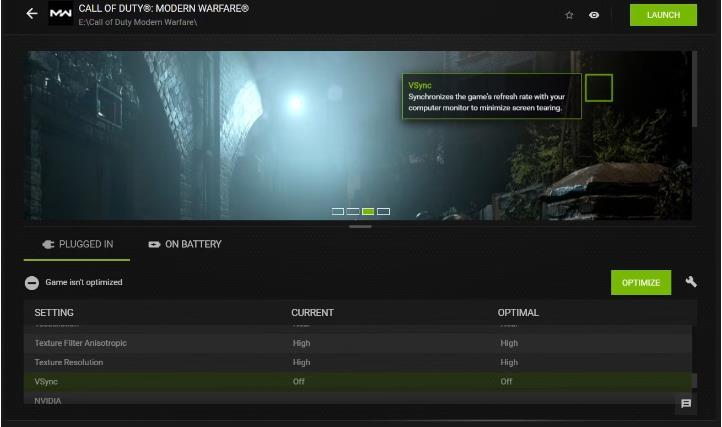Viewport: 722px width, 427px height.
Task: Optimize the game settings
Action: click(x=641, y=282)
